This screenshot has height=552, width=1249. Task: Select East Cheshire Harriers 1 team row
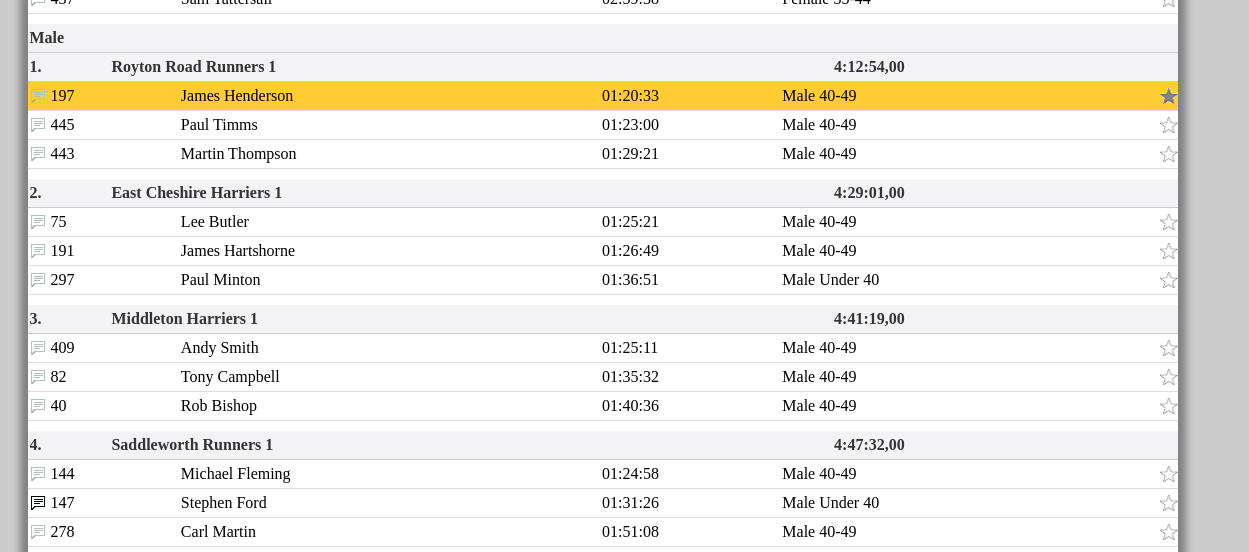pos(196,193)
